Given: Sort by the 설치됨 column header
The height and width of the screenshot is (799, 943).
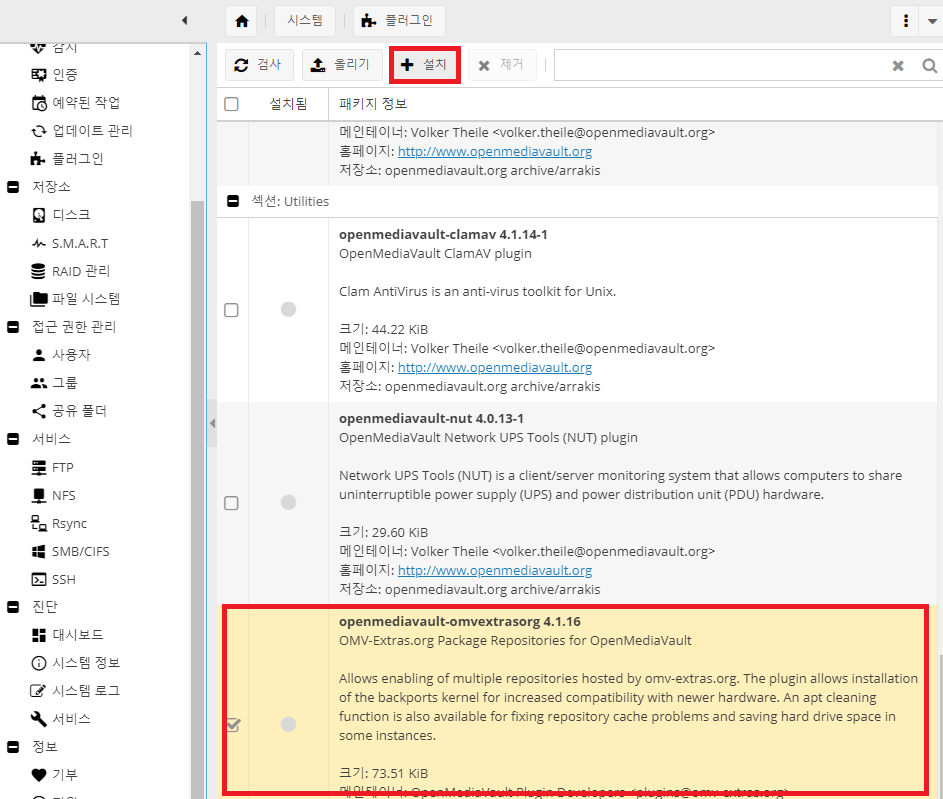Looking at the screenshot, I should [288, 104].
